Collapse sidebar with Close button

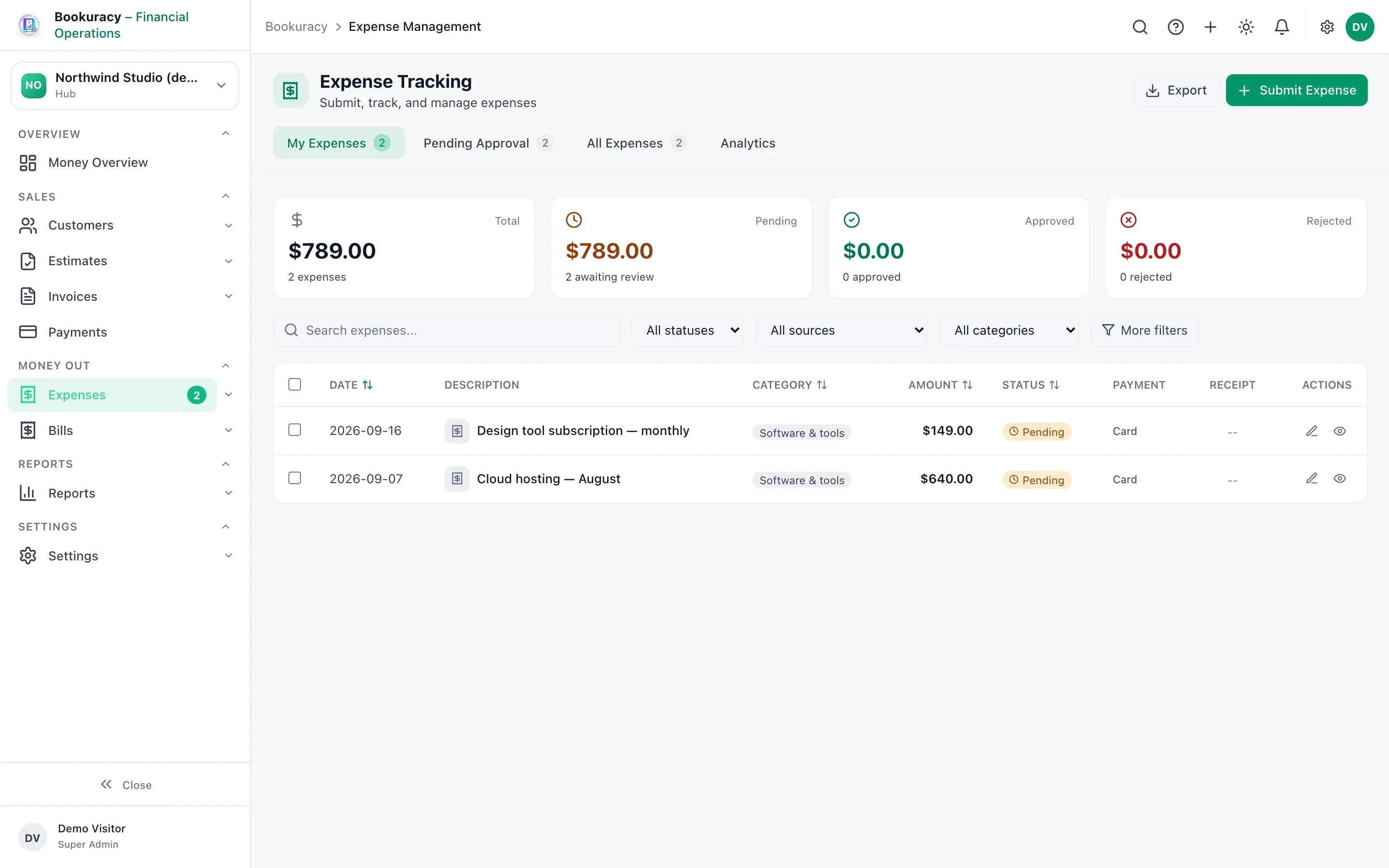[x=126, y=785]
